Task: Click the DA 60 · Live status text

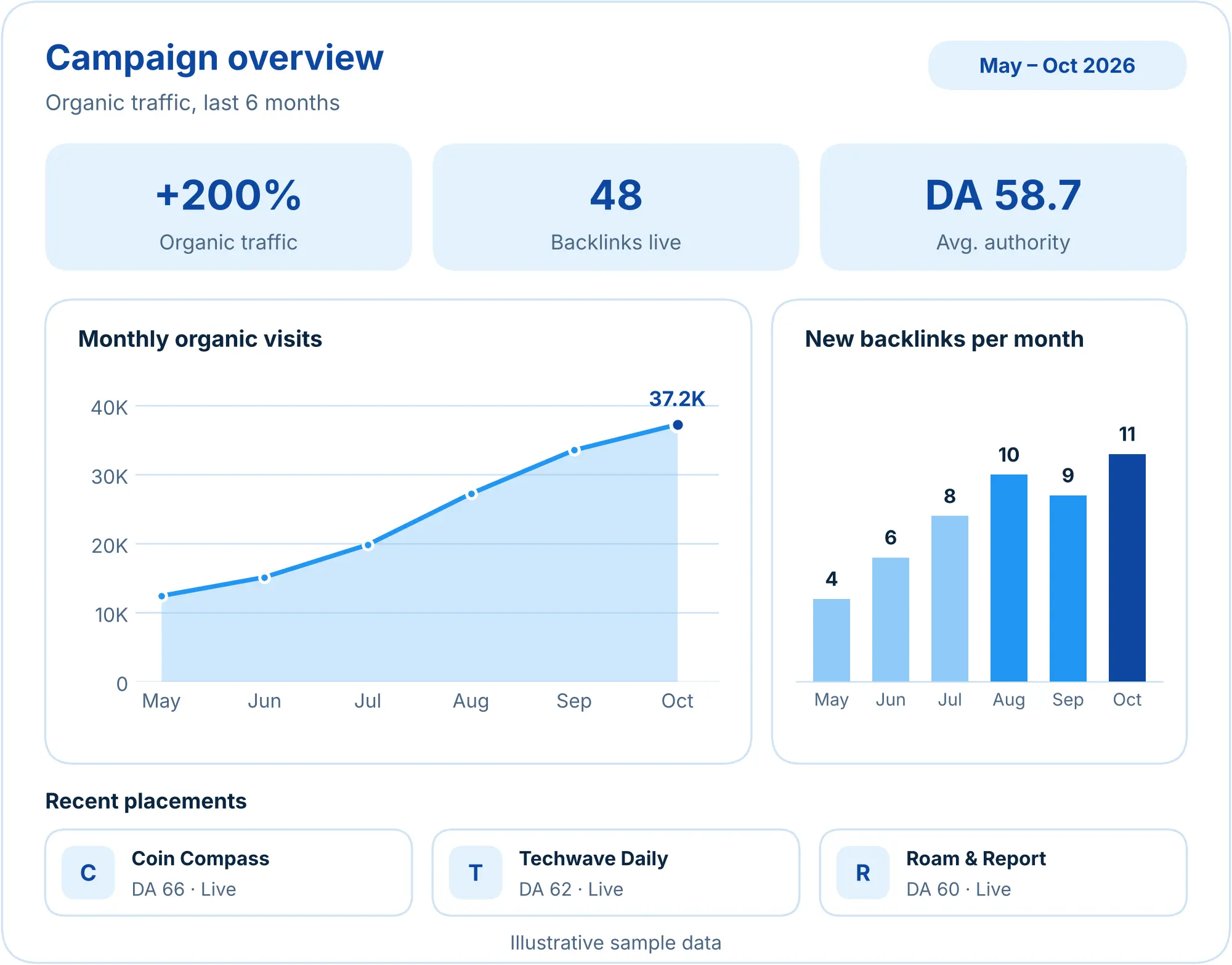Action: [x=958, y=889]
